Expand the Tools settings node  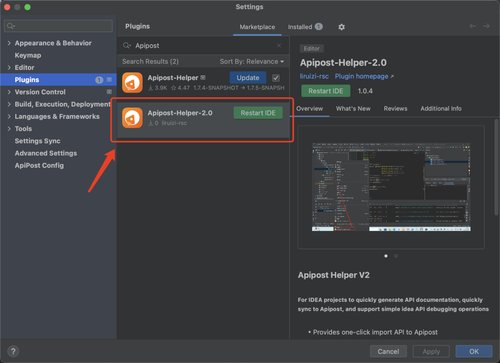(x=9, y=129)
